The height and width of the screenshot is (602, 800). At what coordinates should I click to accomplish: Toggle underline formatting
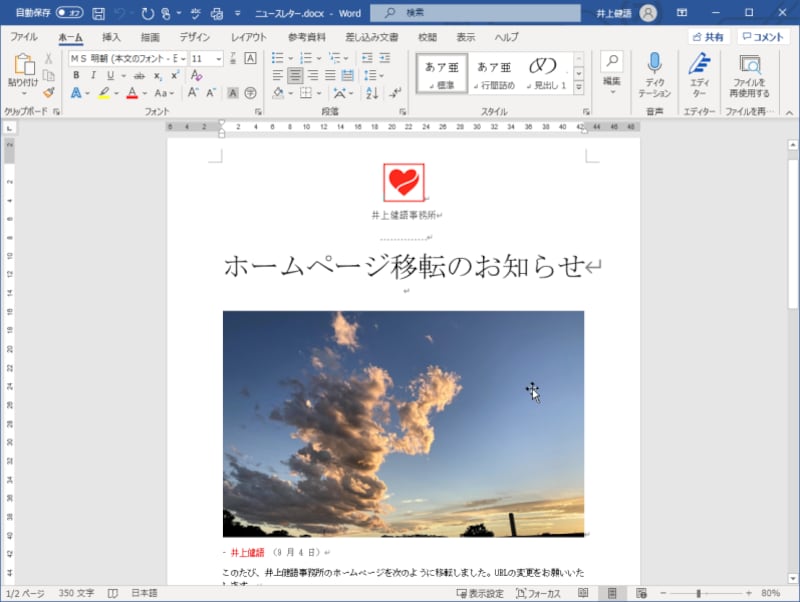110,74
